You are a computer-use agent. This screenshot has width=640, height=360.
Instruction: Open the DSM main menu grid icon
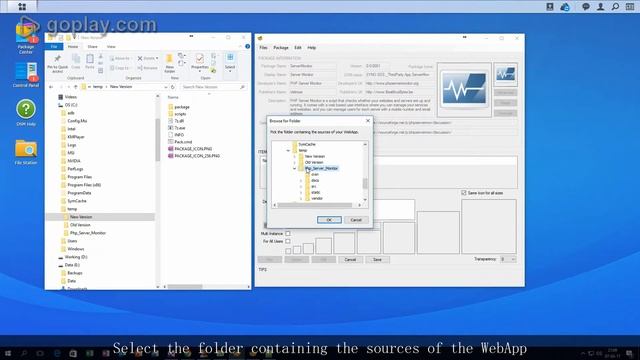pos(22,7)
